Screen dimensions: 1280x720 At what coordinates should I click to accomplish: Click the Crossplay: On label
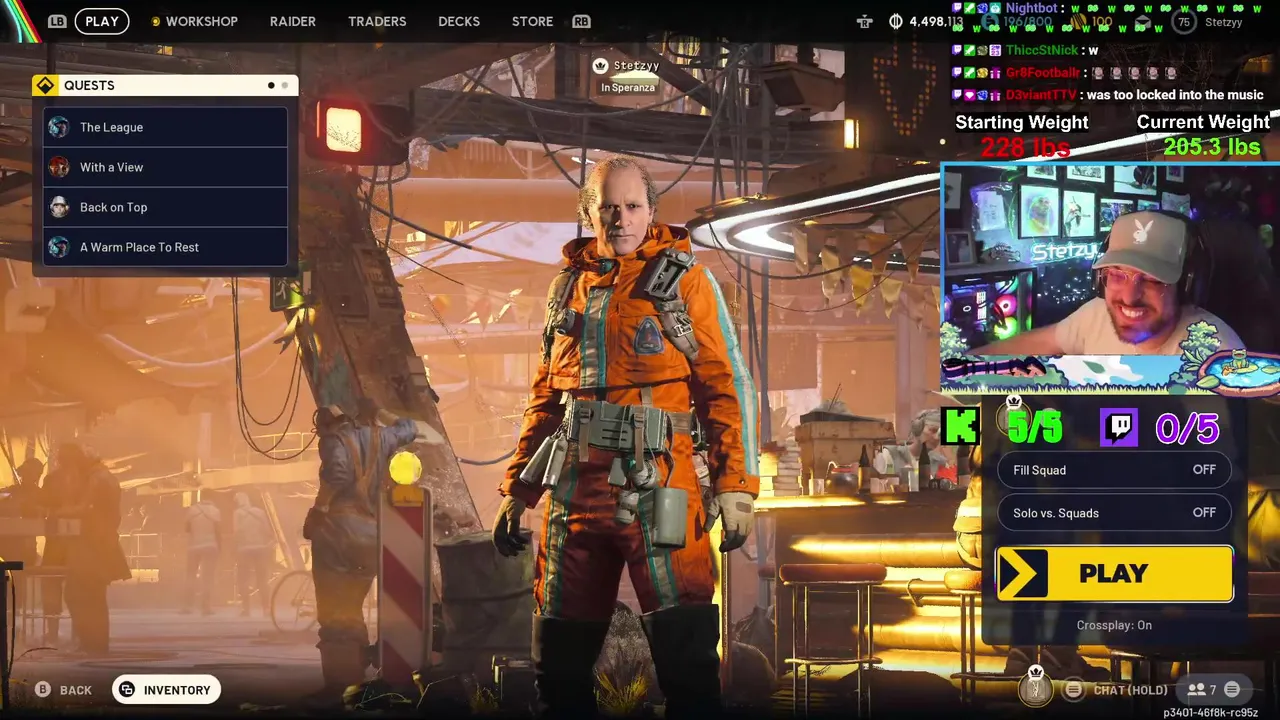tap(1114, 625)
